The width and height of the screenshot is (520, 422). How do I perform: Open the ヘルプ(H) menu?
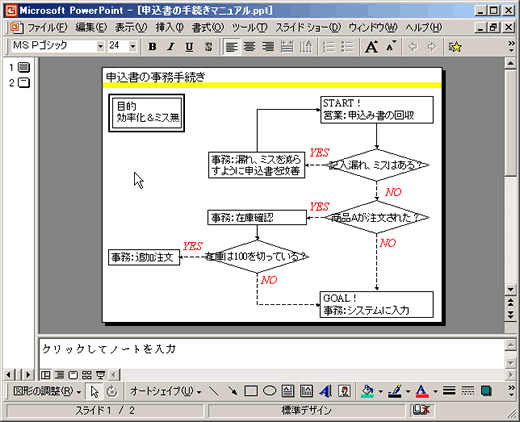[x=424, y=27]
